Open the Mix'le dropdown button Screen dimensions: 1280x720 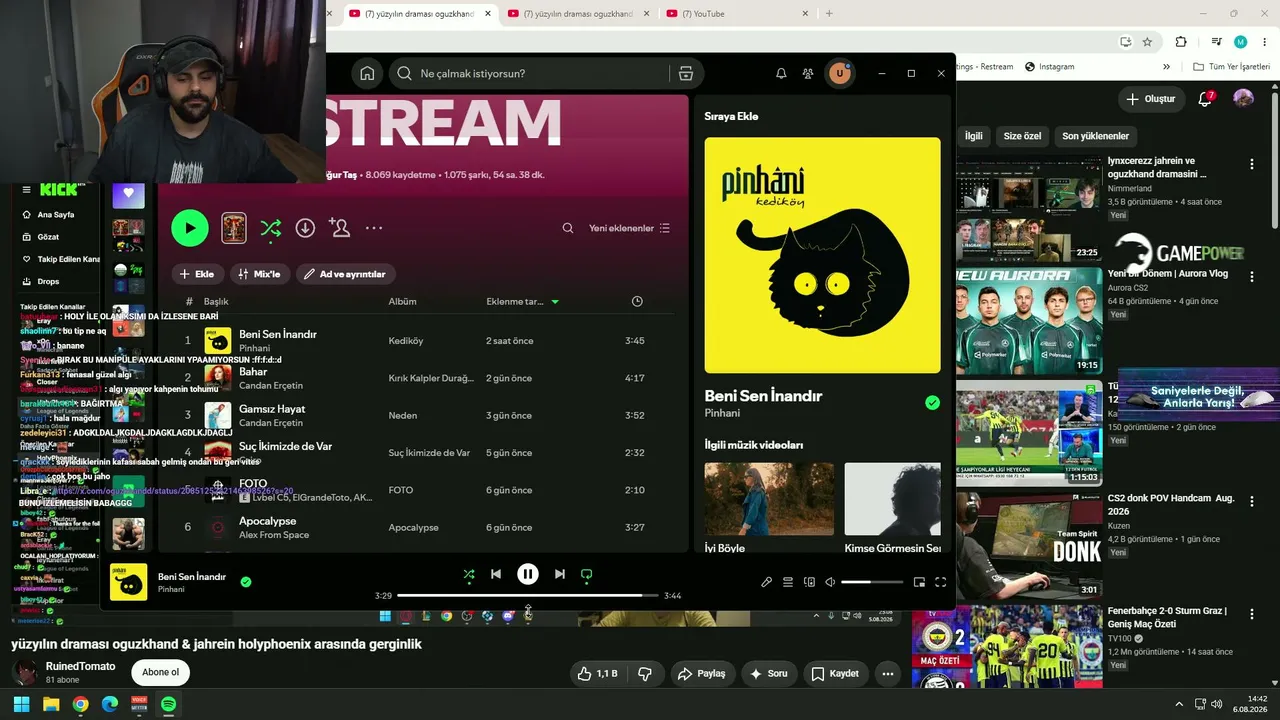click(x=261, y=274)
